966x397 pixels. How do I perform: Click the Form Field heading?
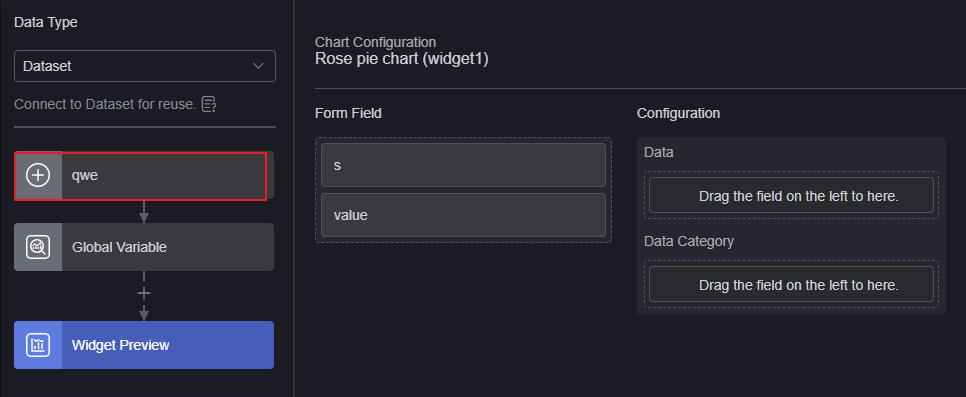coord(348,113)
